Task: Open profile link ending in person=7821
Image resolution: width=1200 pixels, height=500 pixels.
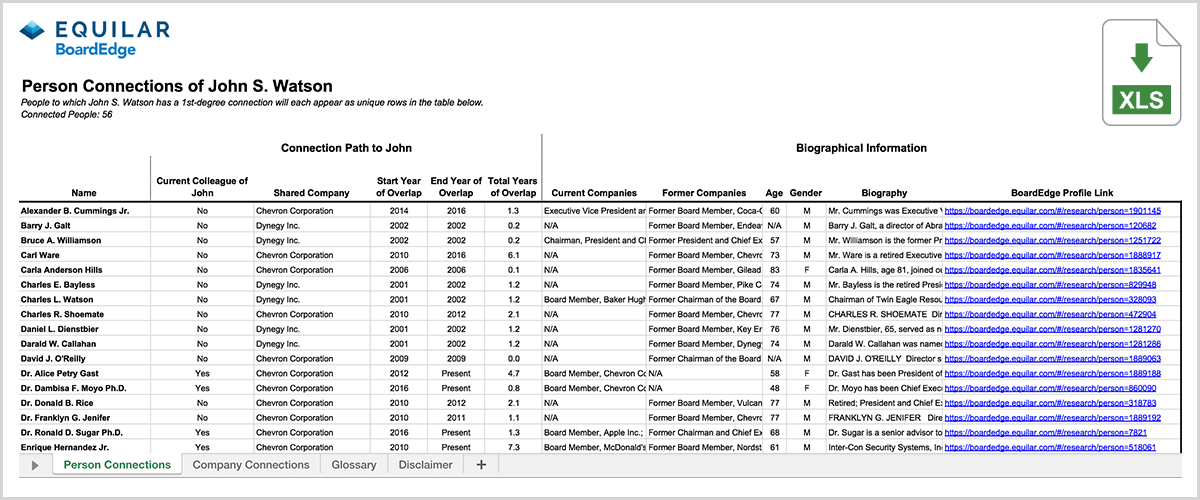Action: click(1046, 432)
